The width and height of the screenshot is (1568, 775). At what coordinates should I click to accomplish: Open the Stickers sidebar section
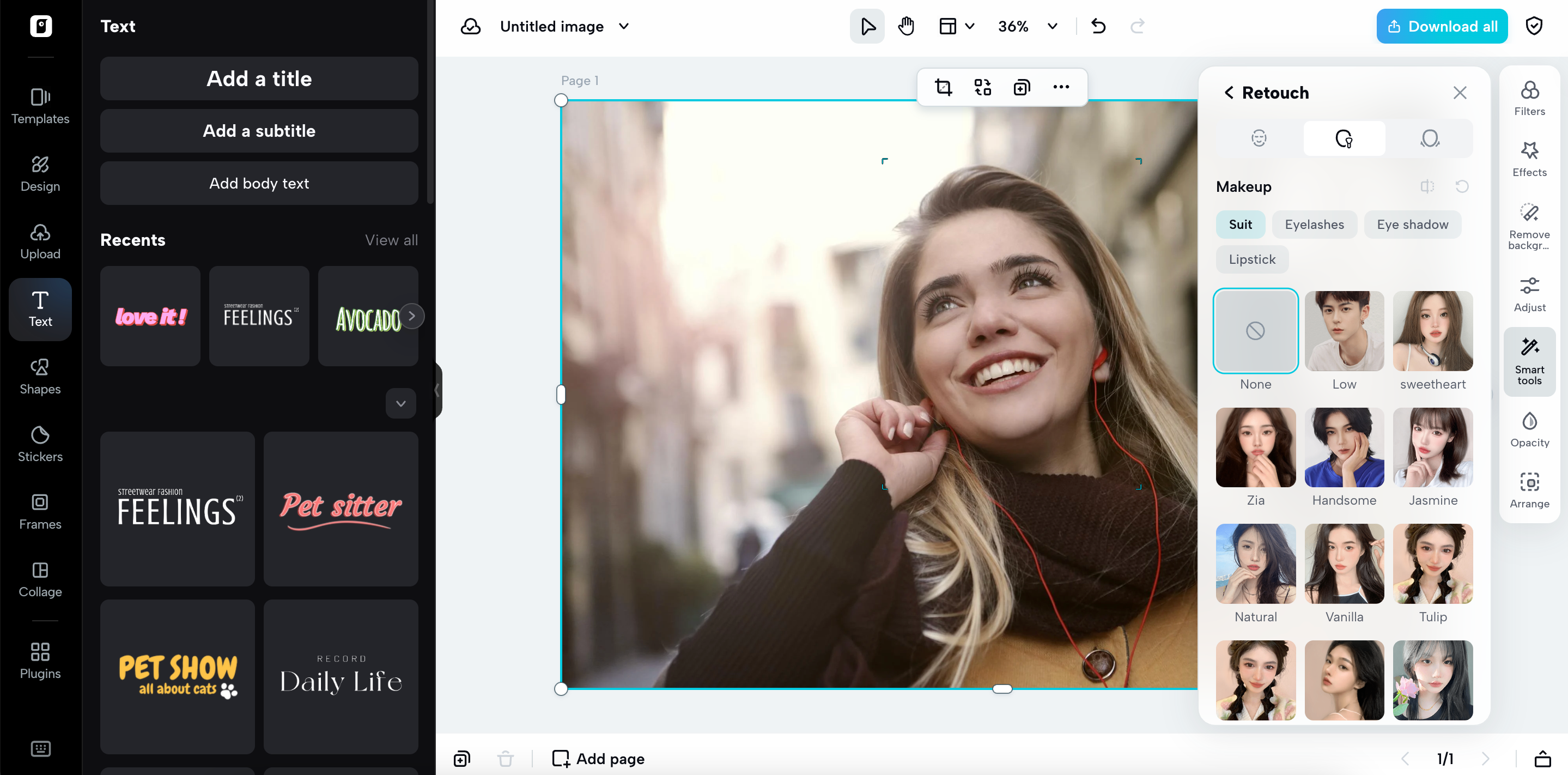tap(40, 444)
